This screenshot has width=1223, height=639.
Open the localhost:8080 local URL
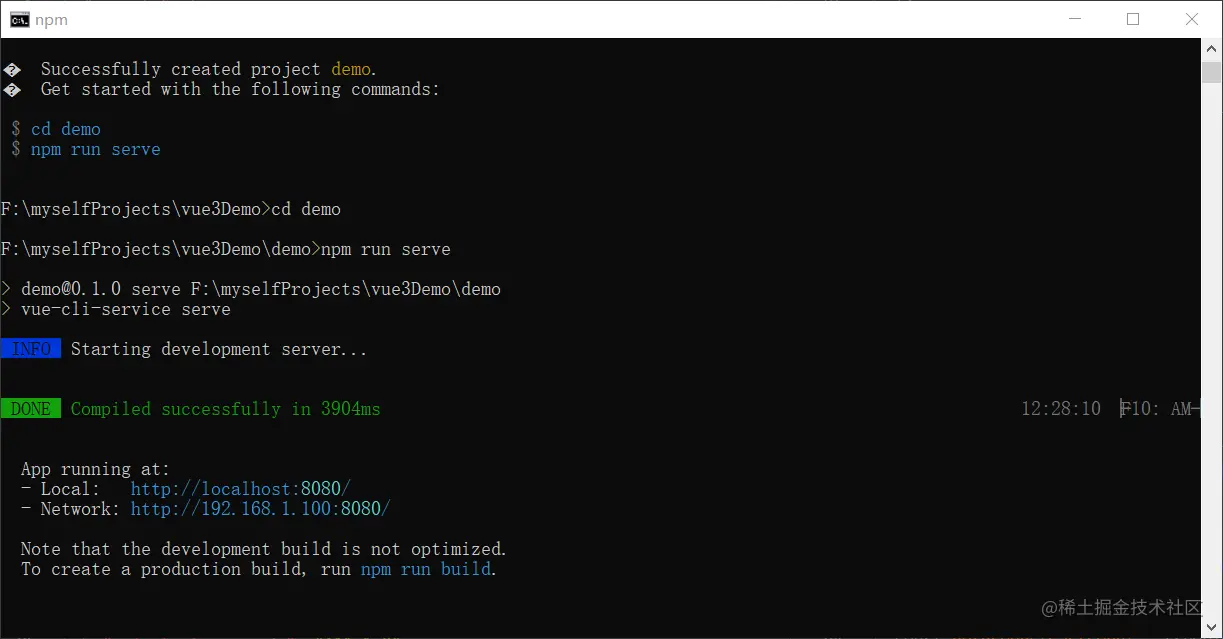coord(241,489)
